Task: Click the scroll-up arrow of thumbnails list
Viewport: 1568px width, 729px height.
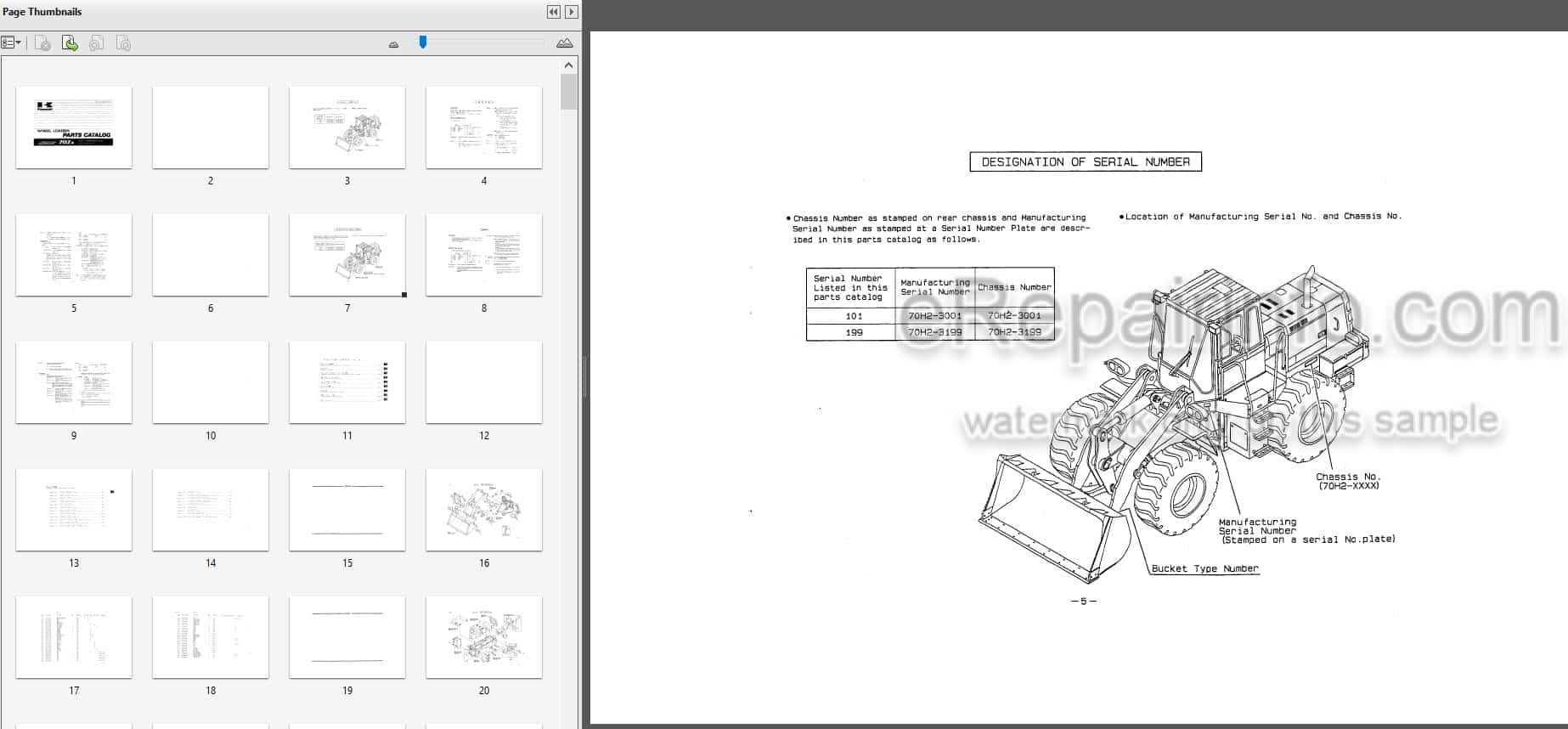Action: click(x=568, y=65)
